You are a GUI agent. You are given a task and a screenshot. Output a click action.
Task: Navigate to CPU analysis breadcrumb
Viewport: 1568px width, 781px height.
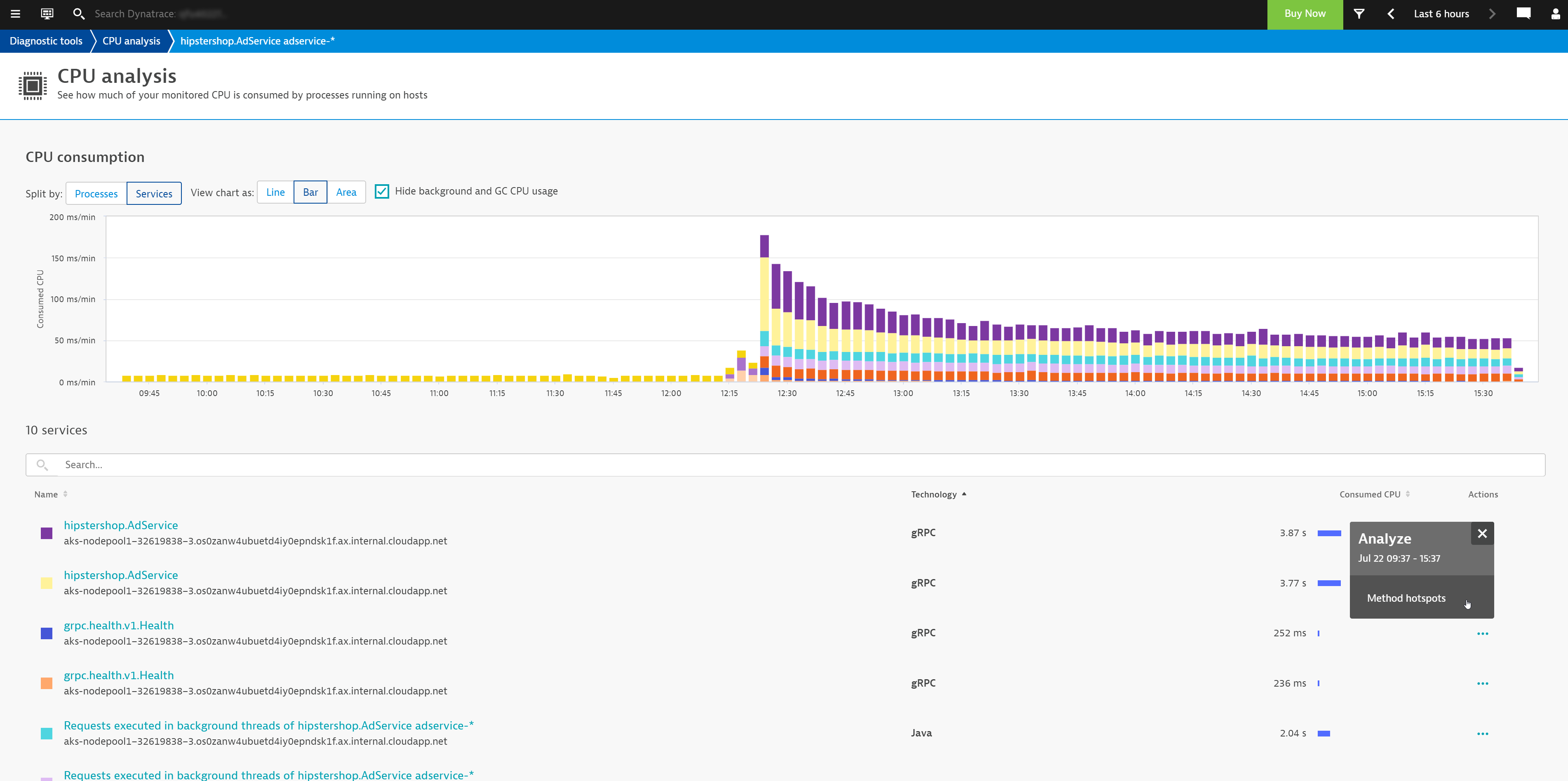click(x=131, y=41)
